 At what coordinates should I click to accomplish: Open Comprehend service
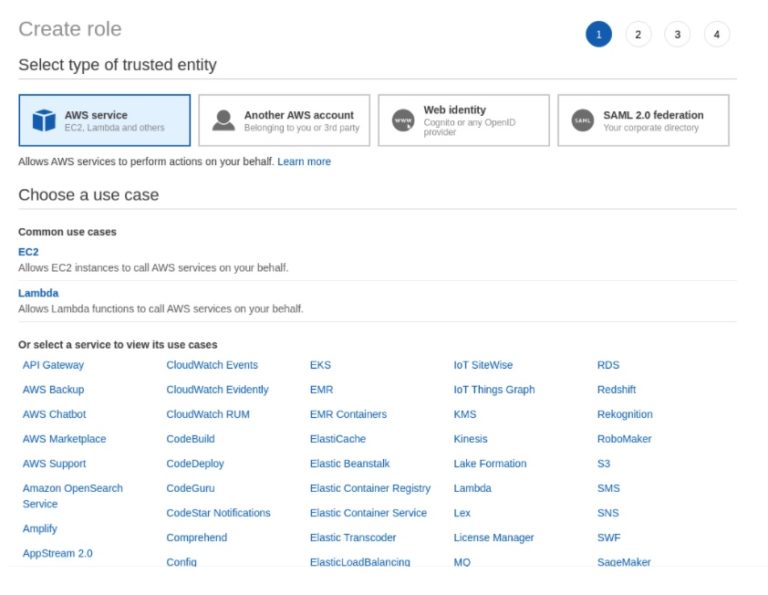[x=196, y=537]
